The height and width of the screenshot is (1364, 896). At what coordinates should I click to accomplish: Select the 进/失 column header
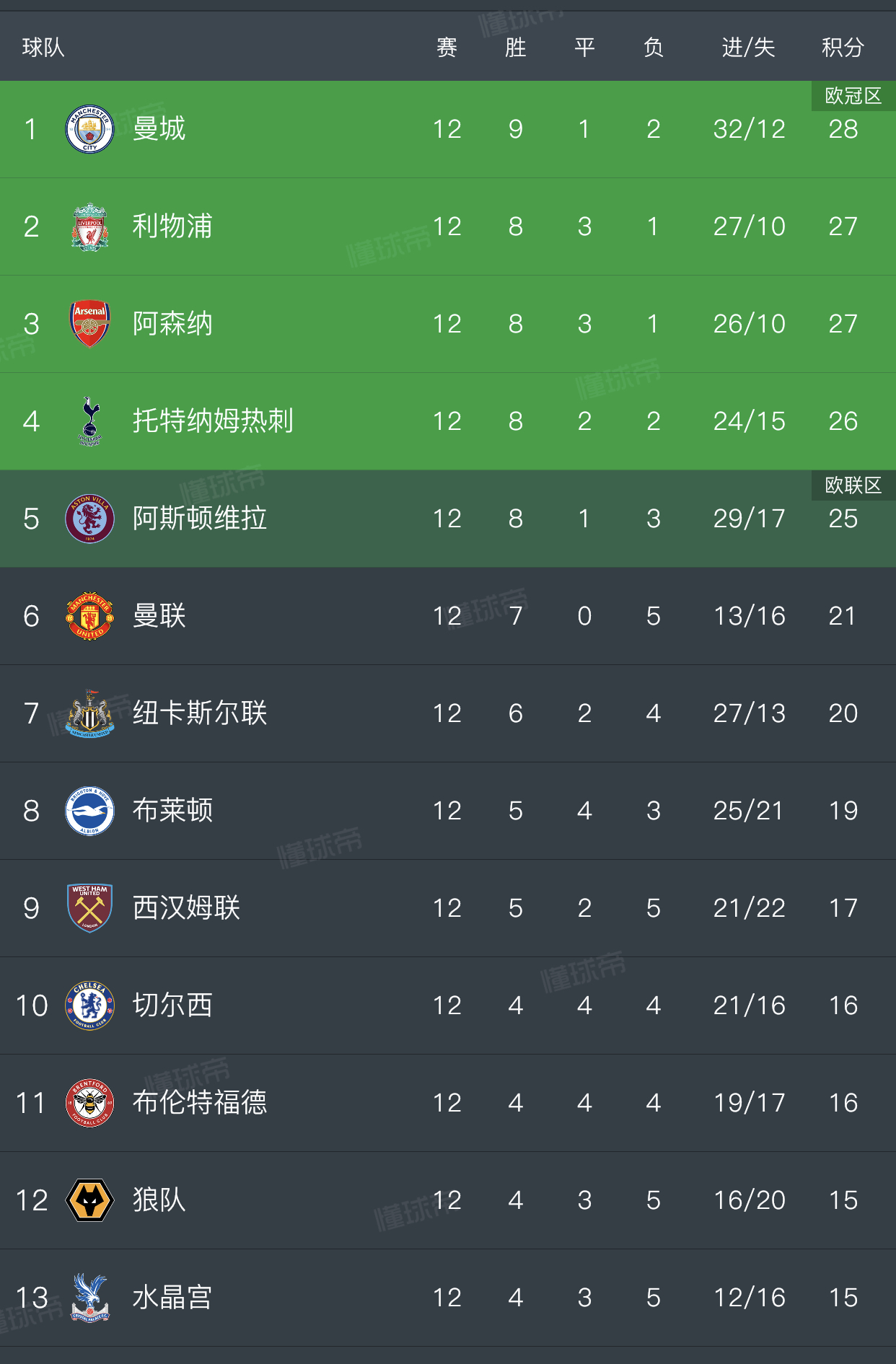(748, 48)
